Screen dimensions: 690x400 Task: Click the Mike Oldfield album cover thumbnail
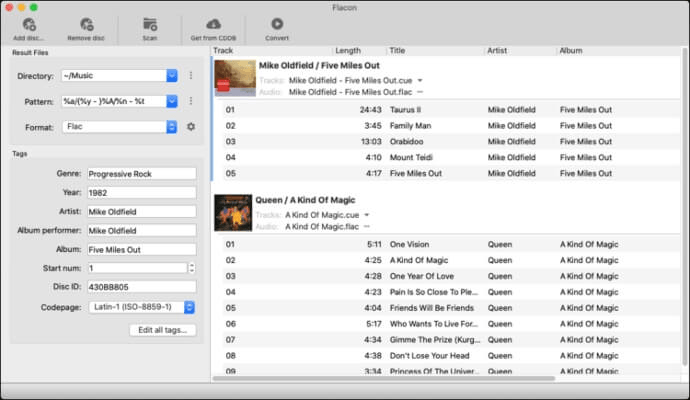click(235, 78)
